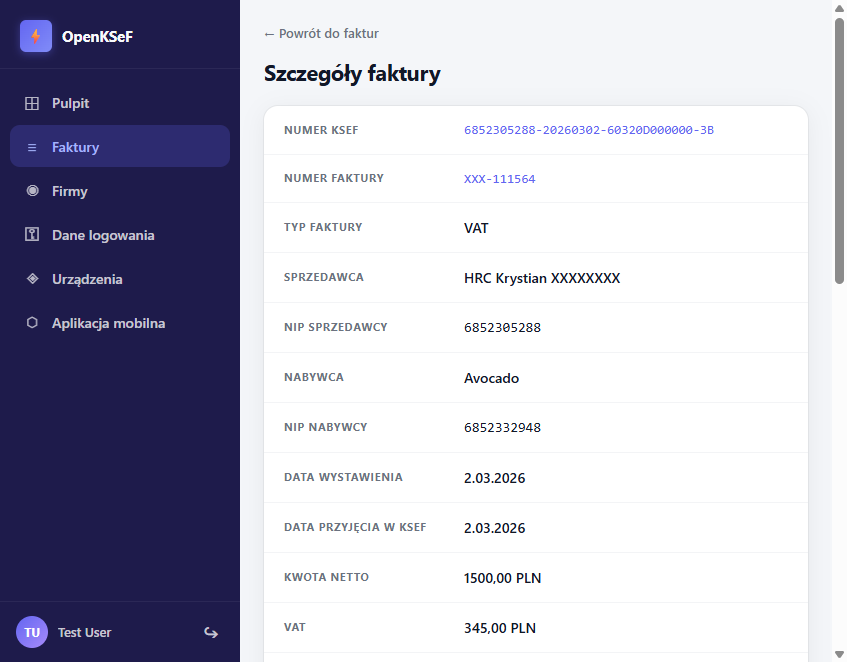
Task: Follow the Powrót do faktur link
Action: point(321,33)
